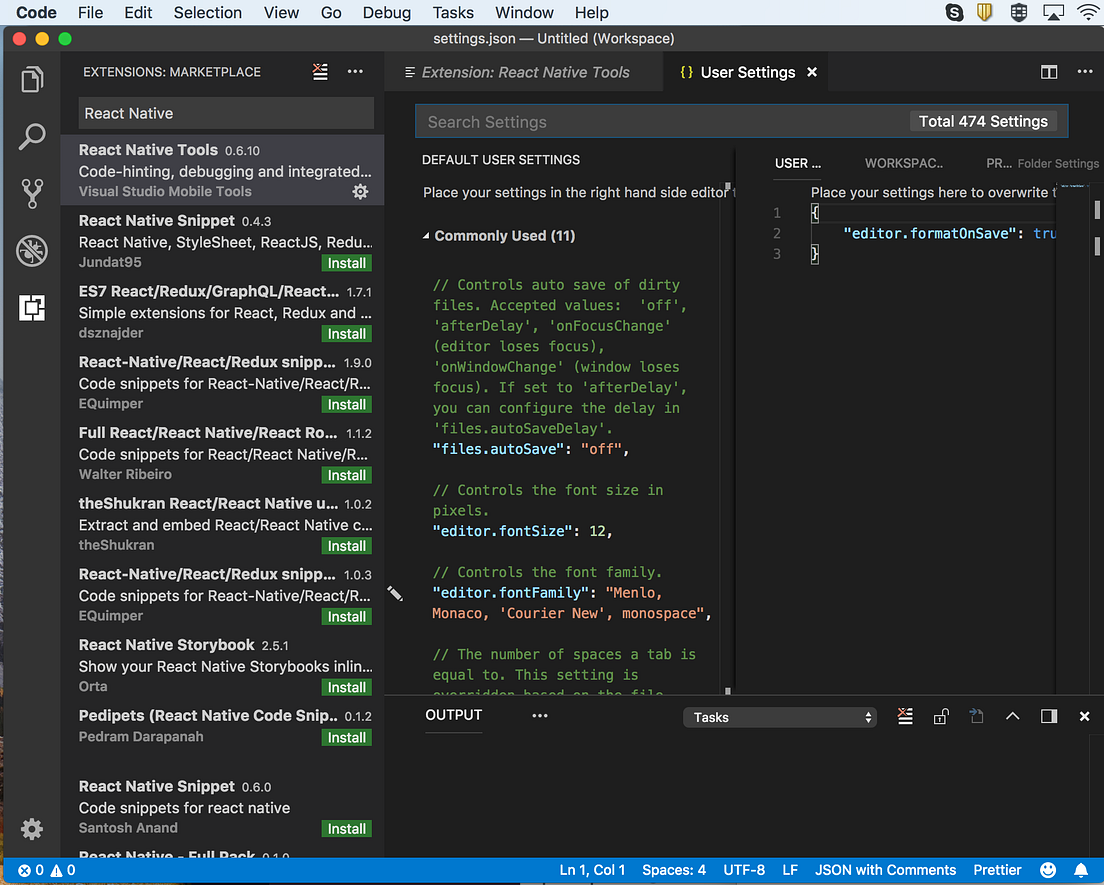Install the ES7 React/Redux/GraphQL extension
Screen dimensions: 1104x885
(x=346, y=333)
